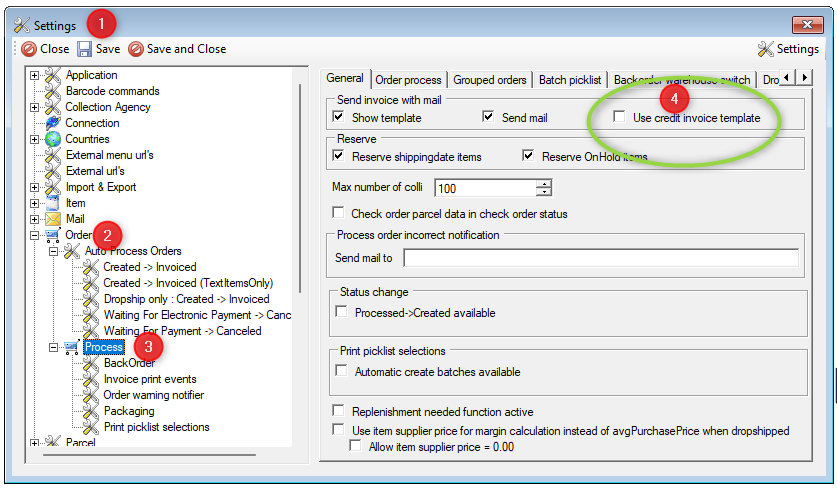837x490 pixels.
Task: Click the tree panel vertical scrollbar
Action: pyautogui.click(x=300, y=187)
